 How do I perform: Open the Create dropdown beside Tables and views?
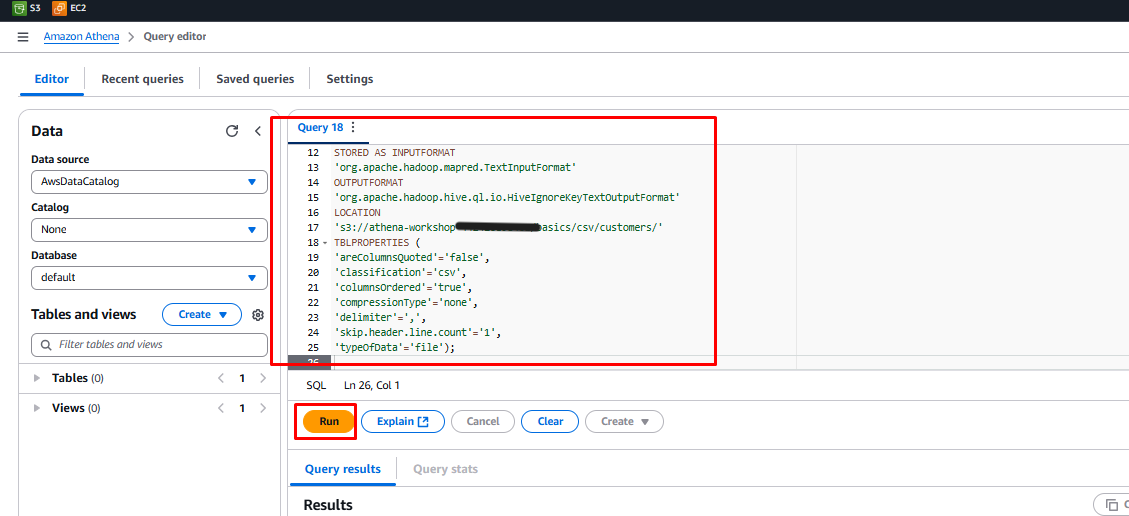tap(202, 315)
